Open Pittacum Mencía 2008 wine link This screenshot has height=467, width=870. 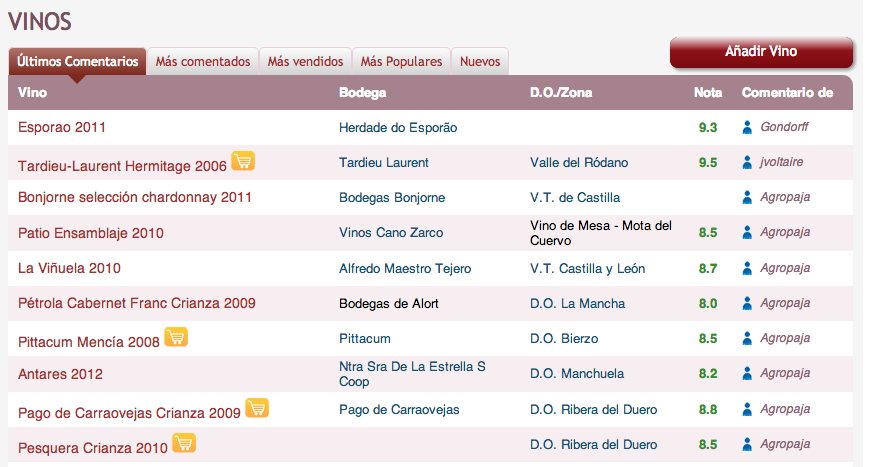(89, 342)
